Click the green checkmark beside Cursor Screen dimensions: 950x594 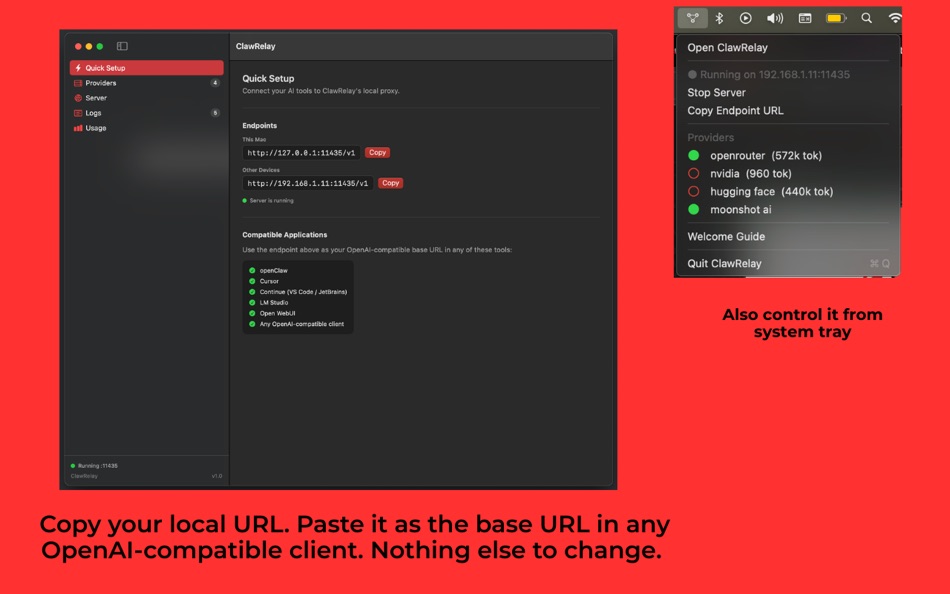coord(252,283)
